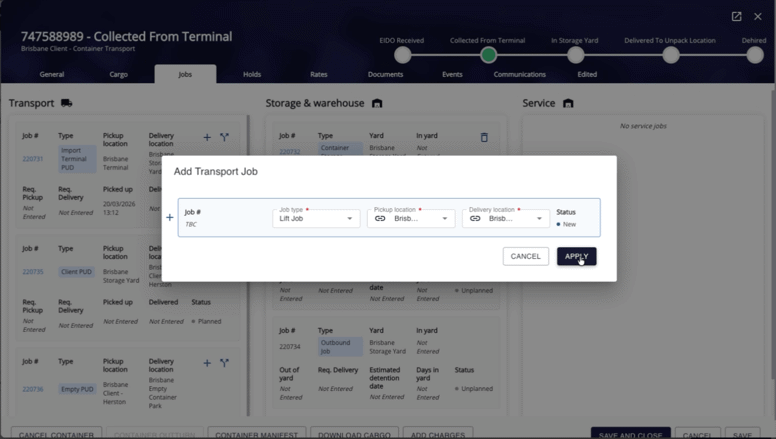Click the Outbound Job type badge
Viewport: 776px width, 439px height.
pyautogui.click(x=340, y=347)
